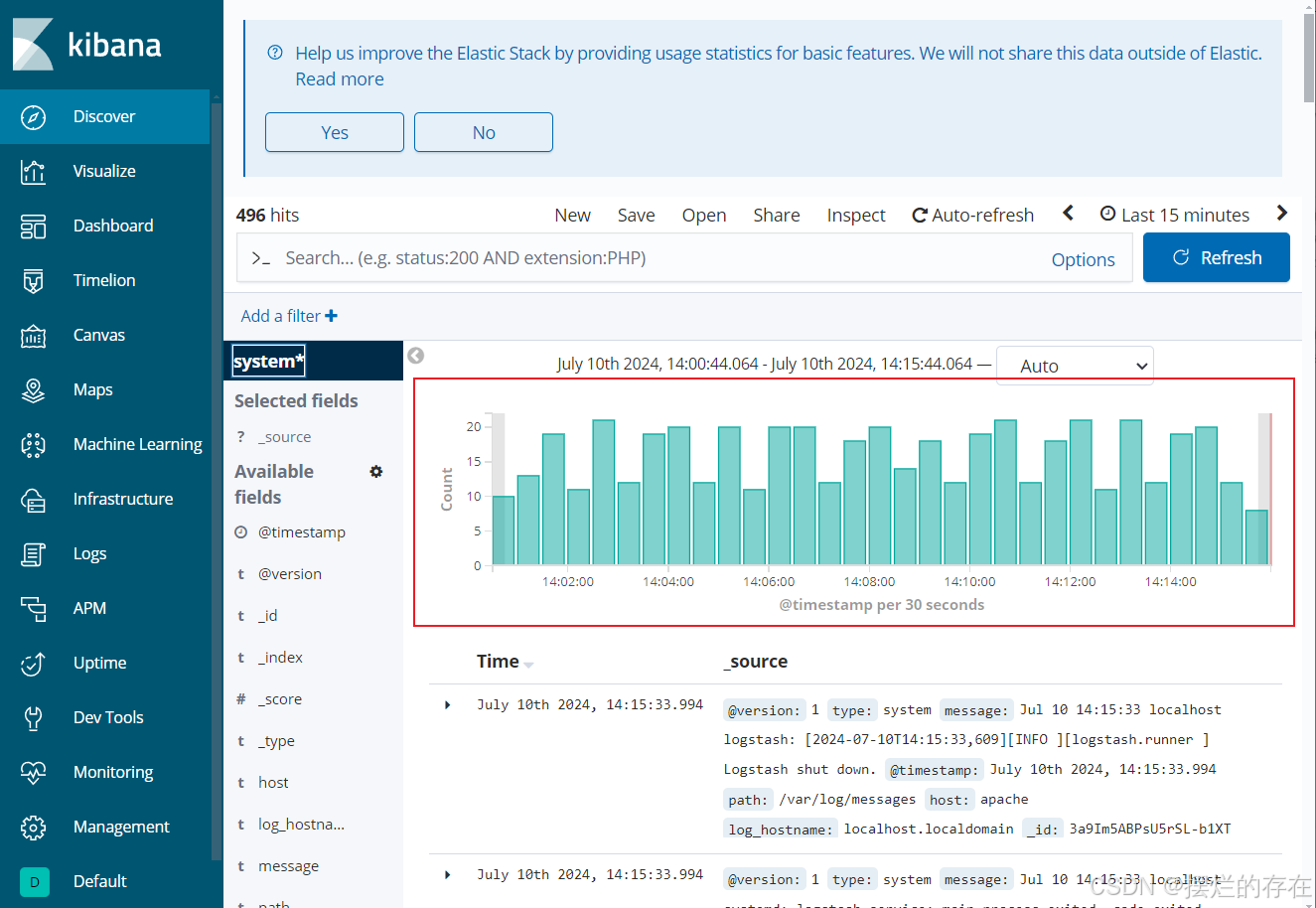Click Inspect in the top menu

pos(856,216)
